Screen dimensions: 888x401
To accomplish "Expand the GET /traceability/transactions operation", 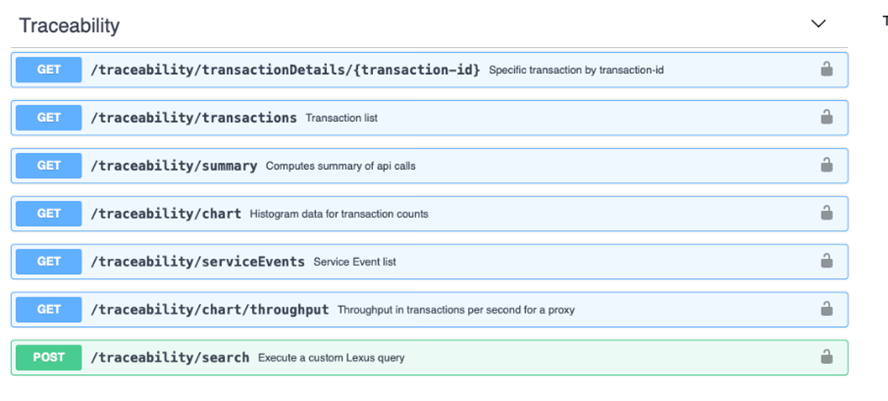I will (x=429, y=118).
